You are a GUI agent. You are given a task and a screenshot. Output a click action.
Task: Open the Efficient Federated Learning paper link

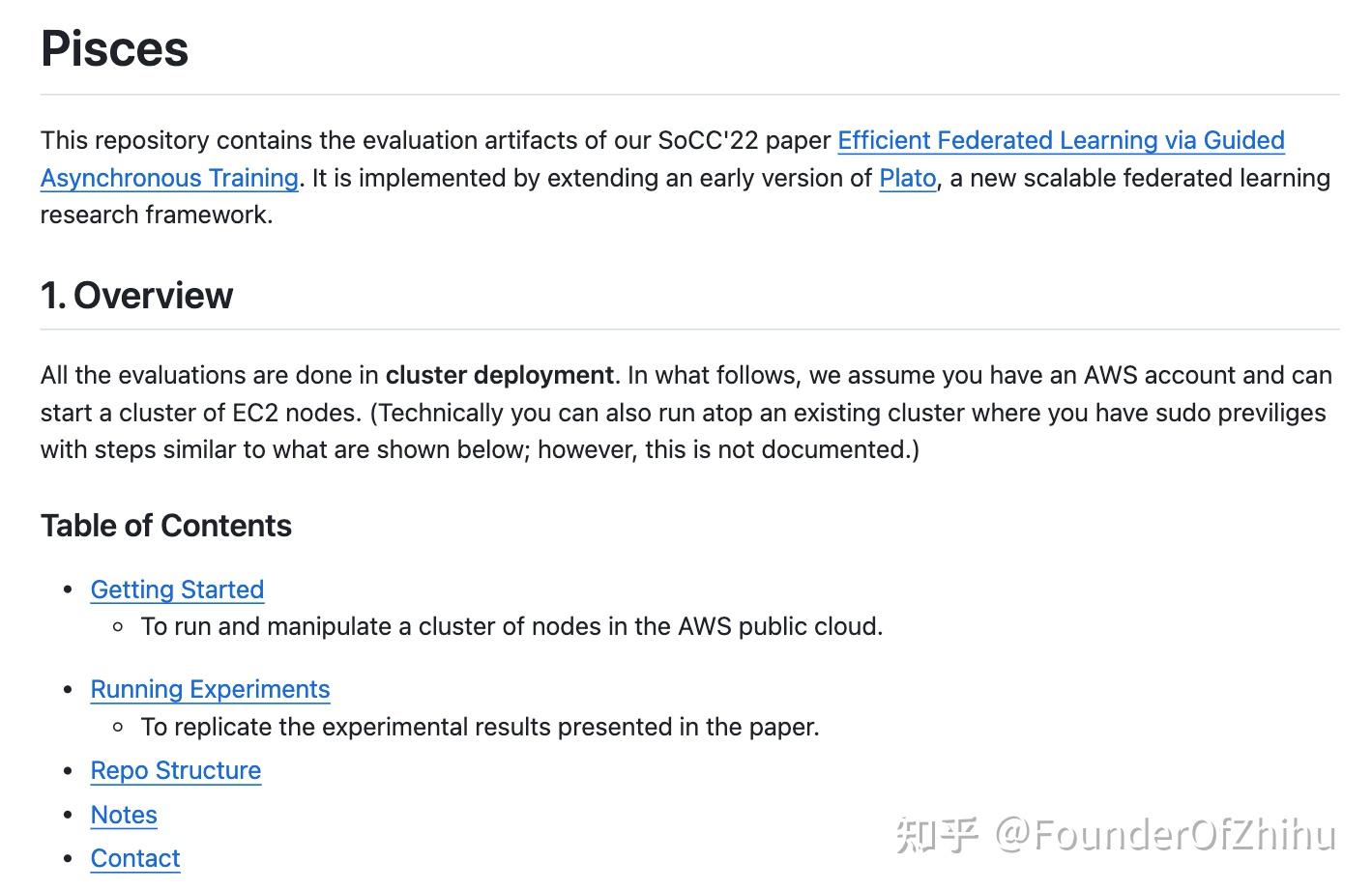(1060, 141)
